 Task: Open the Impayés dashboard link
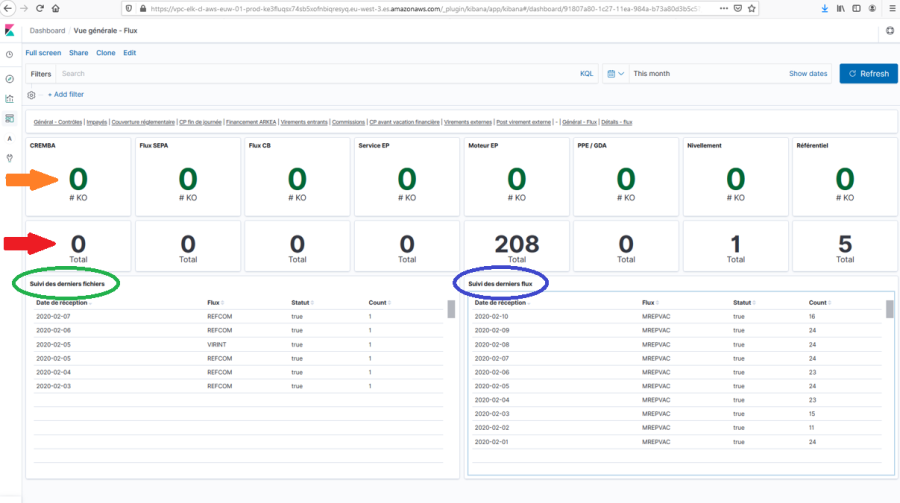(x=97, y=122)
